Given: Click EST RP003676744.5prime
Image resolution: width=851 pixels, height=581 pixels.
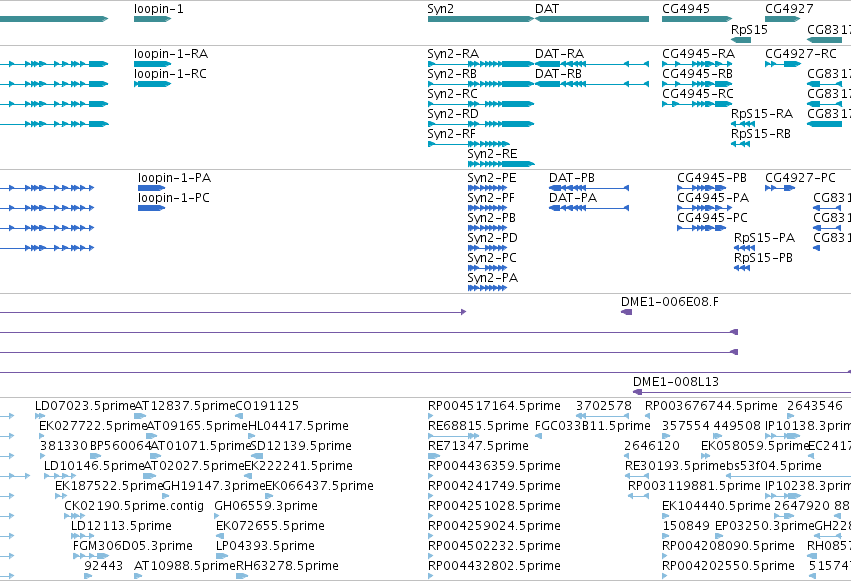Looking at the screenshot, I should [x=647, y=416].
